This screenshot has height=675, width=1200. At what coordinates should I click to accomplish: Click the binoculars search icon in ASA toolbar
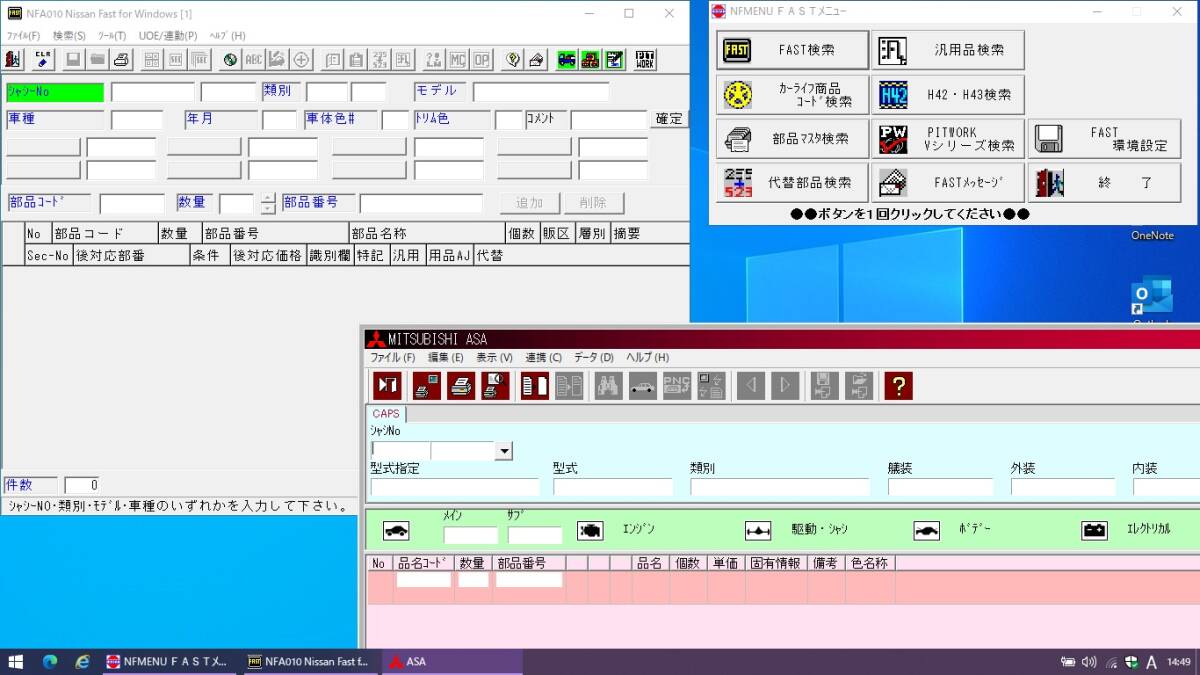pos(609,385)
